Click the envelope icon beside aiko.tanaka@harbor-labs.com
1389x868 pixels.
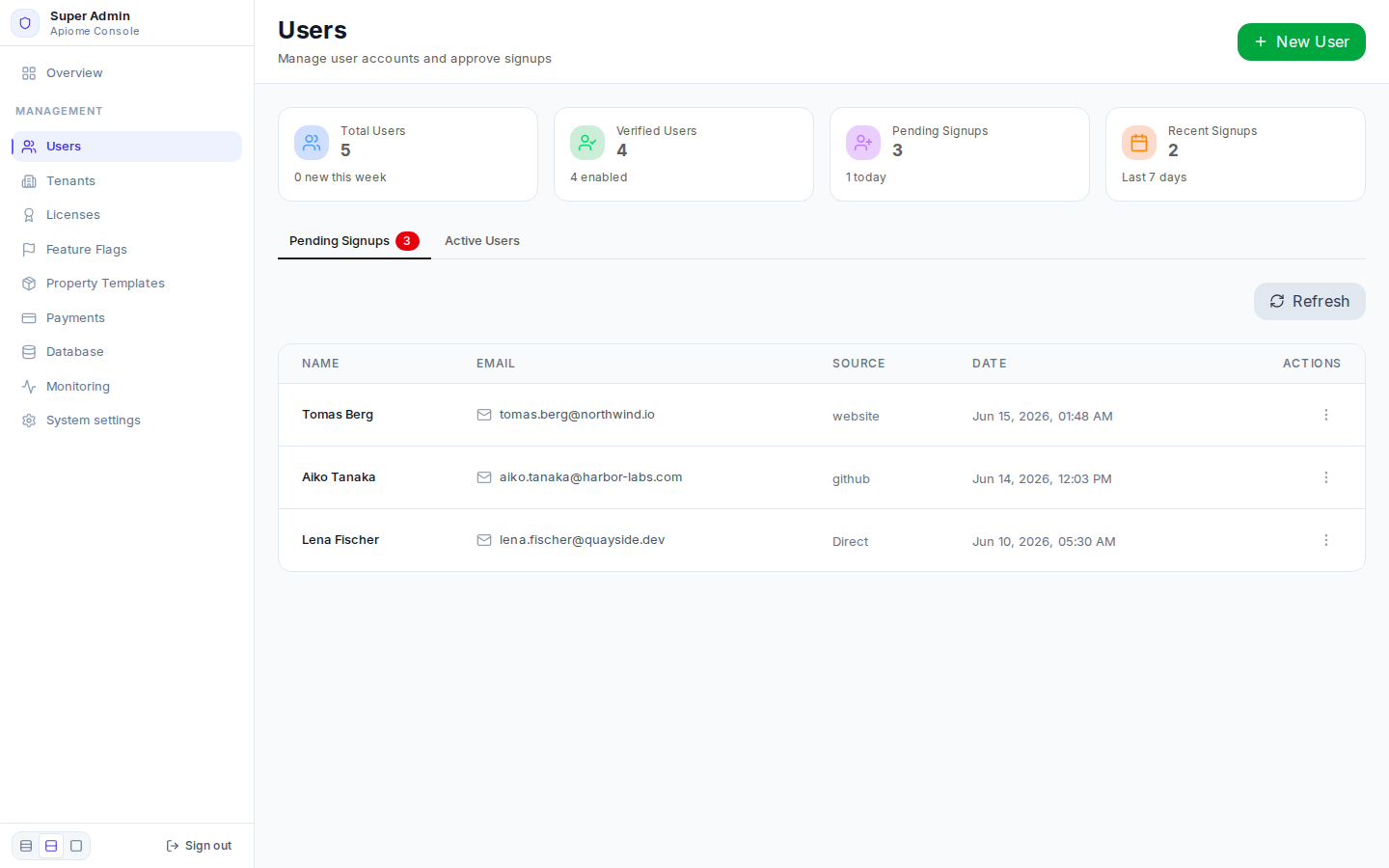point(484,477)
